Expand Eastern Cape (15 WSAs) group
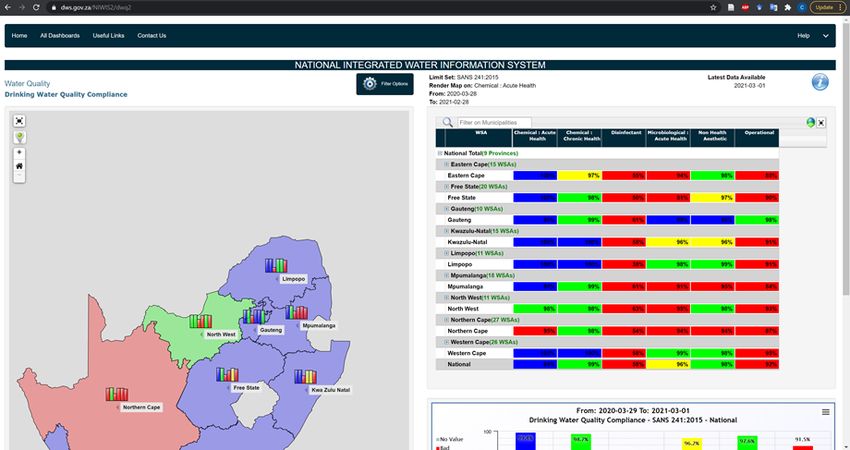 point(447,164)
